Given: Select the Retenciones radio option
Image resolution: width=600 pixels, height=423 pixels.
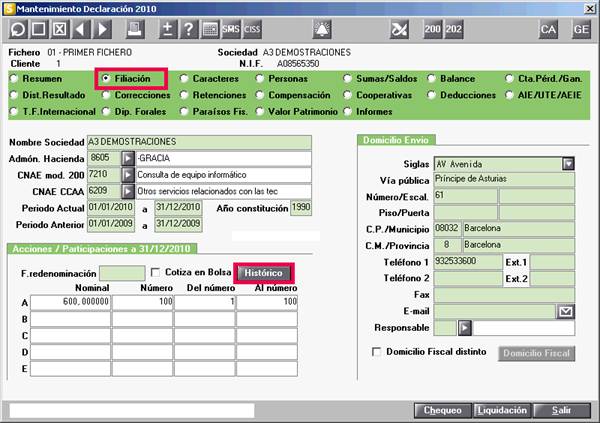Looking at the screenshot, I should click(184, 95).
